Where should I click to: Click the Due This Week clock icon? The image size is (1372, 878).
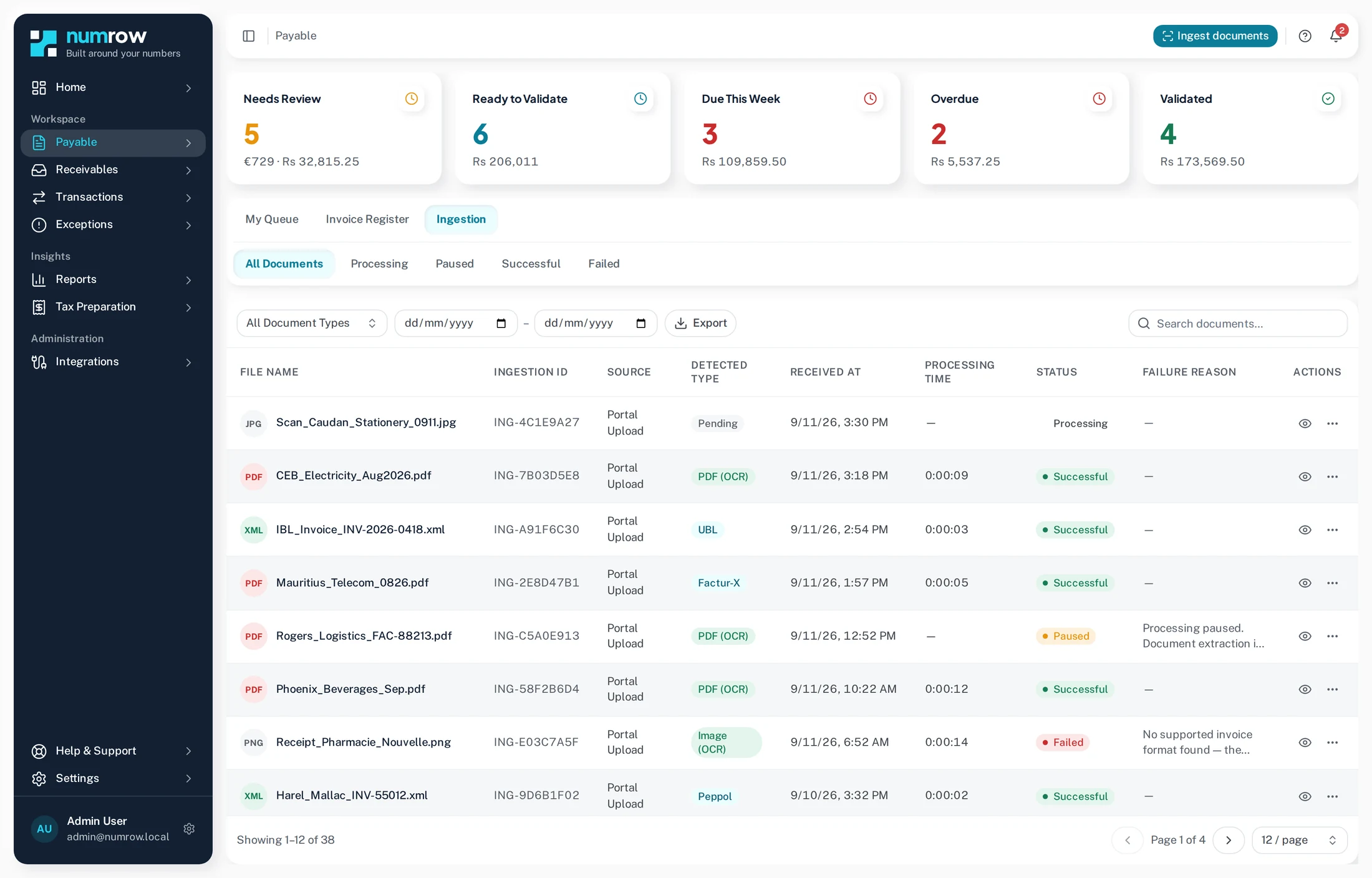pyautogui.click(x=870, y=99)
